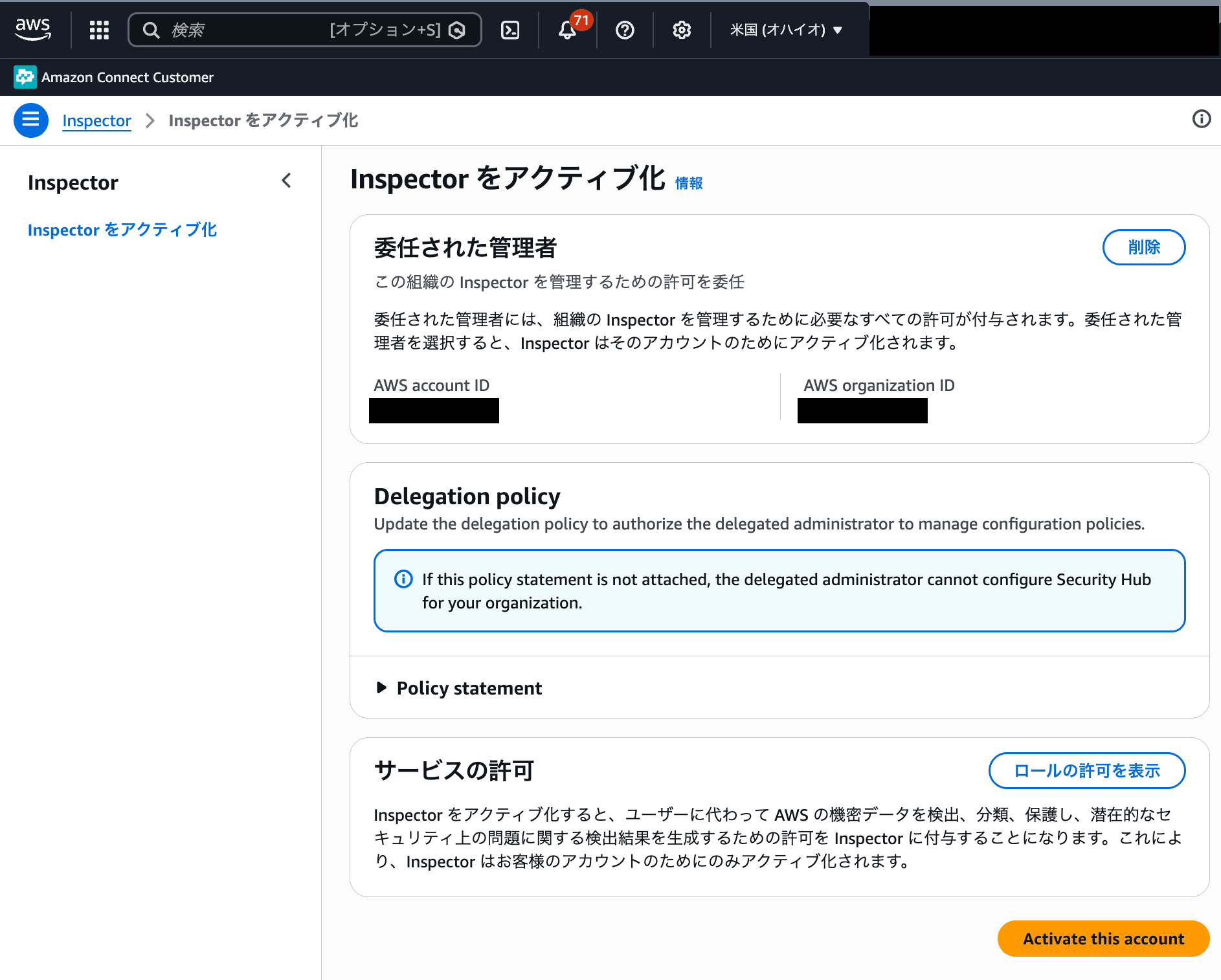
Task: Open Amazon Connect Customer shortcut
Action: click(114, 77)
